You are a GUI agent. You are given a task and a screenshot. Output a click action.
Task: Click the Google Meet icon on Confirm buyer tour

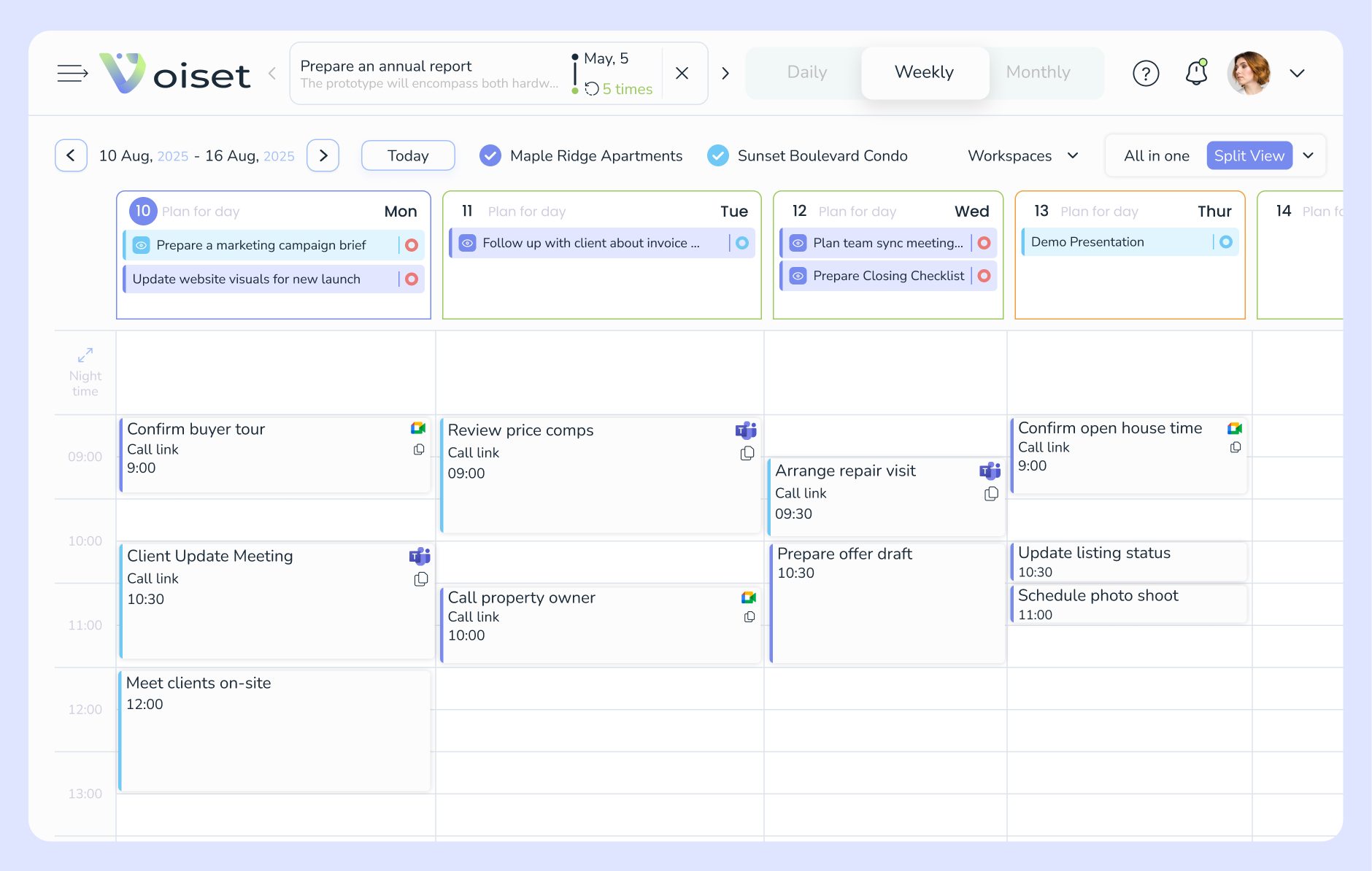(x=418, y=429)
